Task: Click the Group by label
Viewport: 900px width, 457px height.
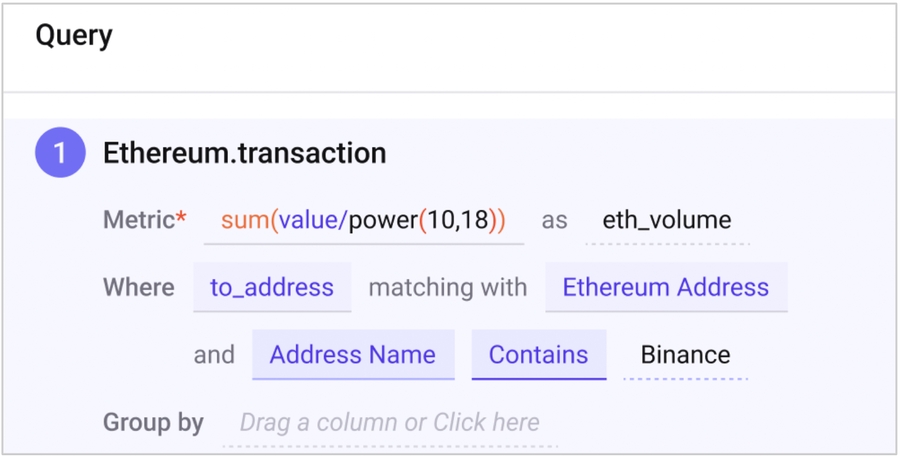Action: [x=153, y=422]
